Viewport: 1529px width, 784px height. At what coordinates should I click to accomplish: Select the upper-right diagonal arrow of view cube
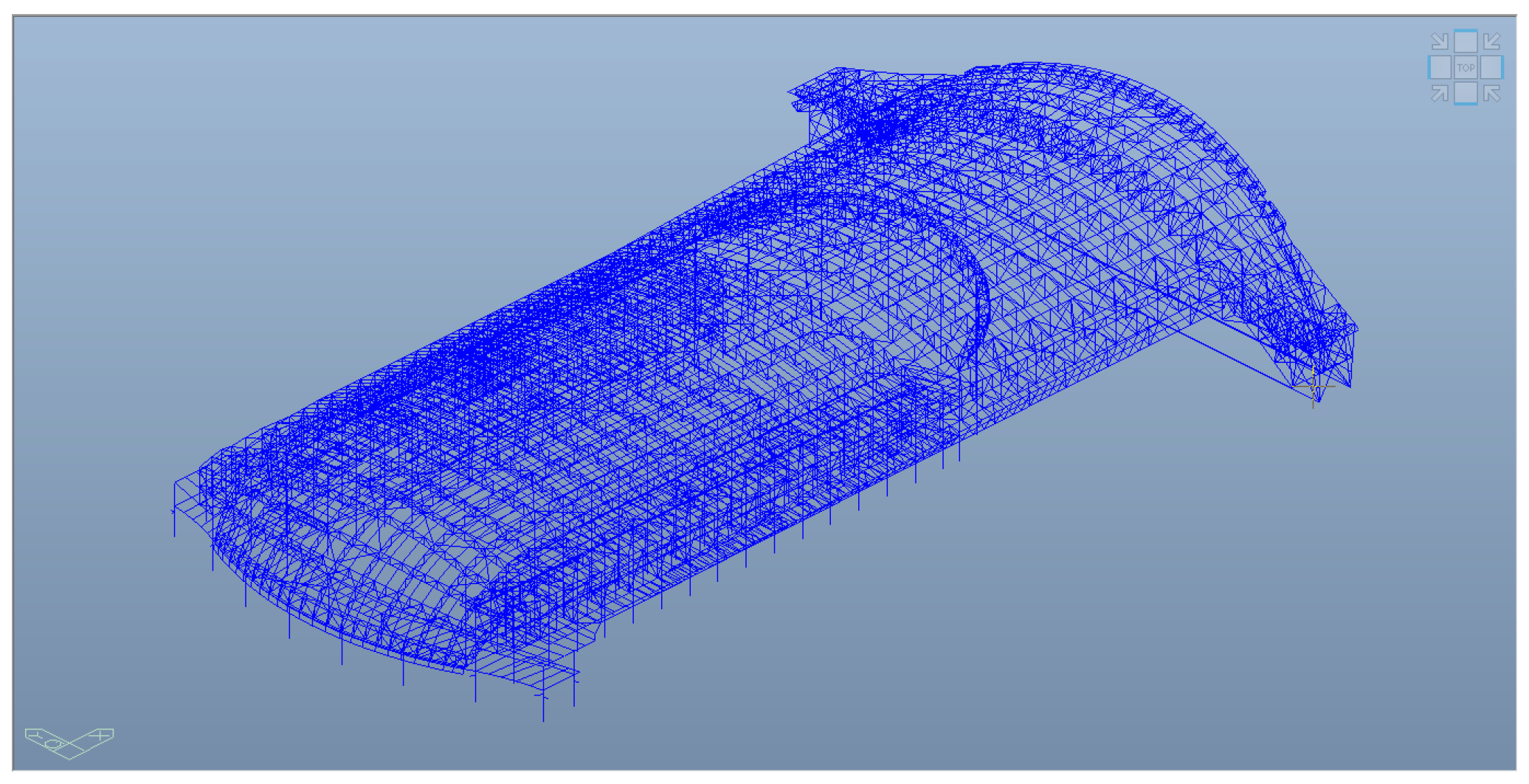click(1491, 41)
